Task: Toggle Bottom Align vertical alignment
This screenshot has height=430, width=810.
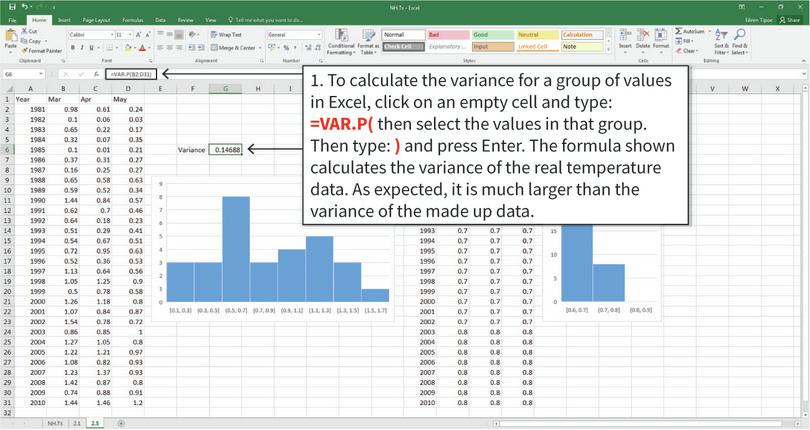Action: click(x=179, y=35)
